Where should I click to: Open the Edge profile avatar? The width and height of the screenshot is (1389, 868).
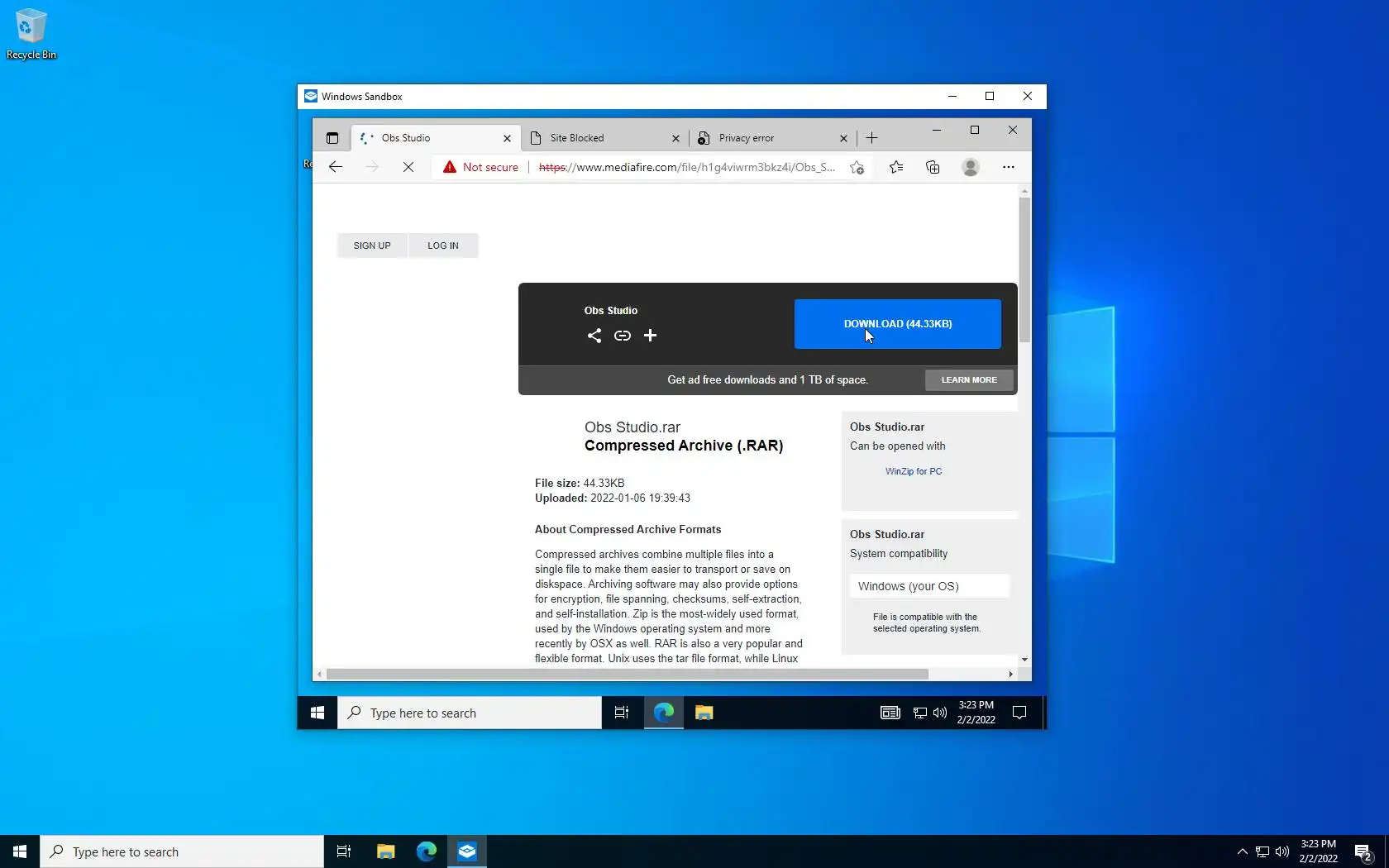point(971,167)
